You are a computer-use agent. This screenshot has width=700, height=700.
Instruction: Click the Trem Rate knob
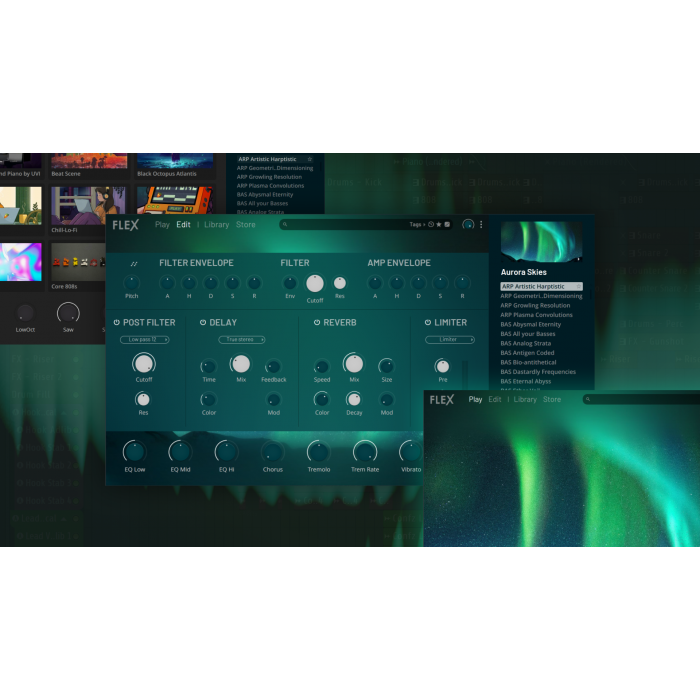point(365,452)
